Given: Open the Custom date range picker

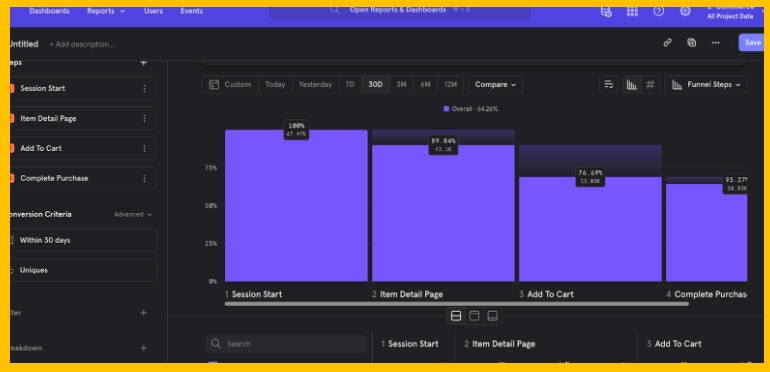Looking at the screenshot, I should [x=230, y=84].
